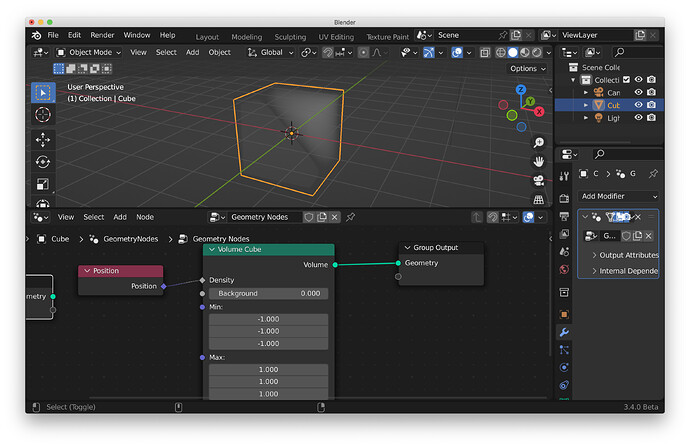This screenshot has height=446, width=690.
Task: Open the Add Modifier dropdown
Action: [x=619, y=196]
